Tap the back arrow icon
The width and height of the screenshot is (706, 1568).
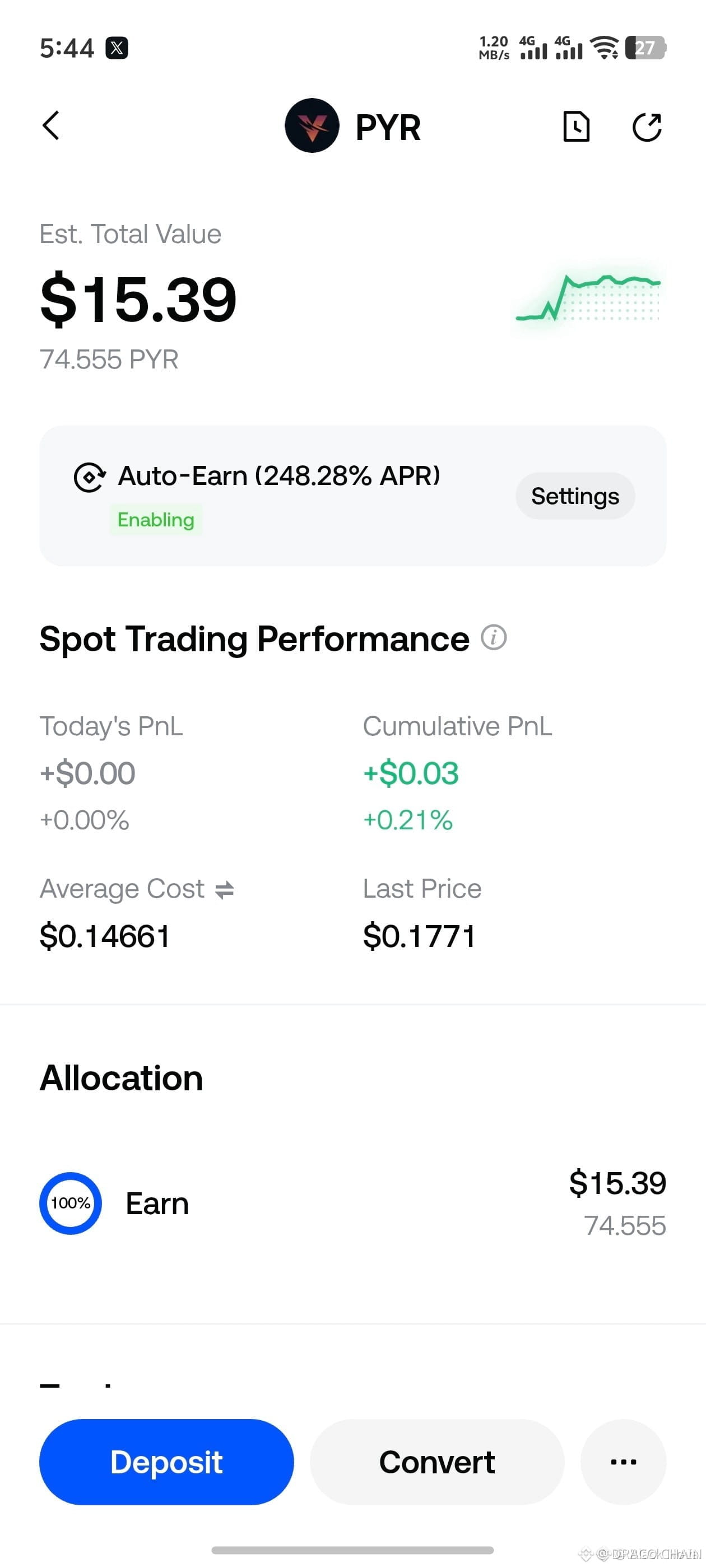52,125
